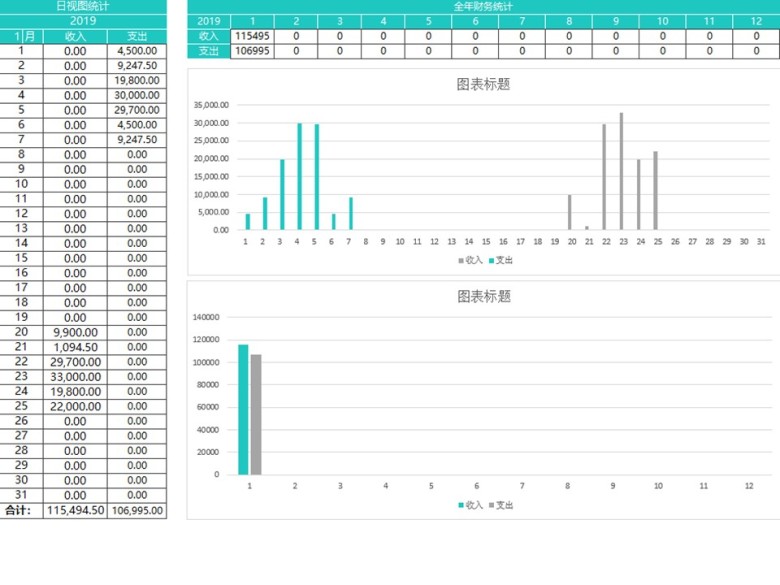Select the teal income bar for month 1
The image size is (780, 585).
pos(243,409)
